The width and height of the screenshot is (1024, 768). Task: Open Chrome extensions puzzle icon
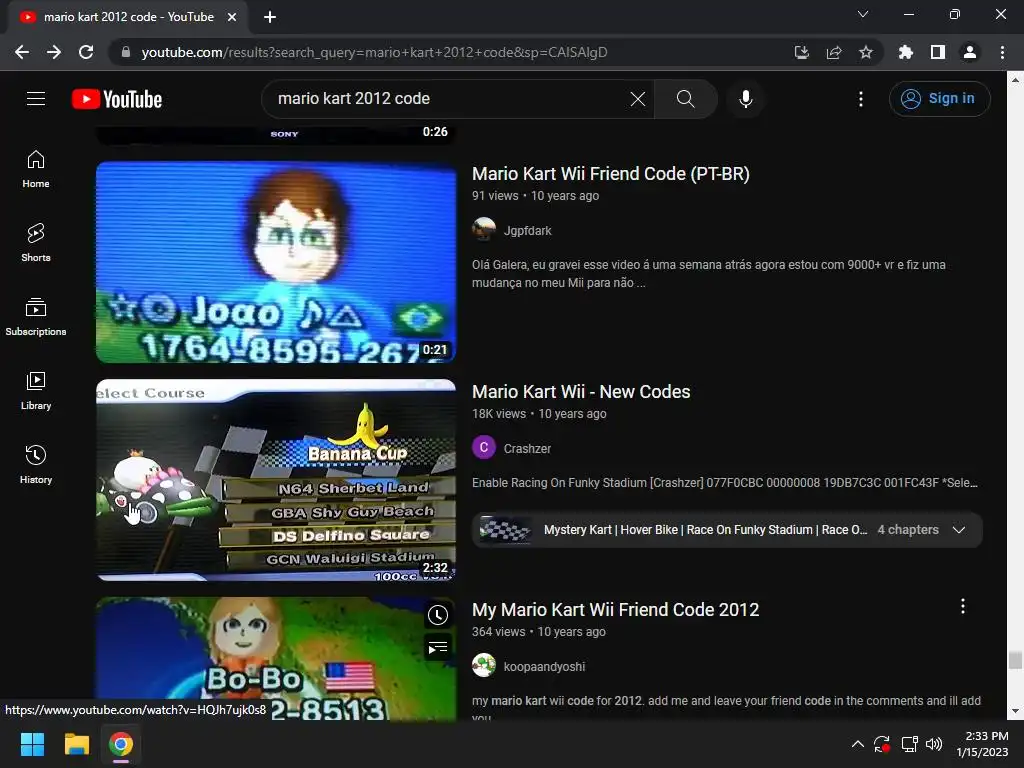tap(906, 52)
